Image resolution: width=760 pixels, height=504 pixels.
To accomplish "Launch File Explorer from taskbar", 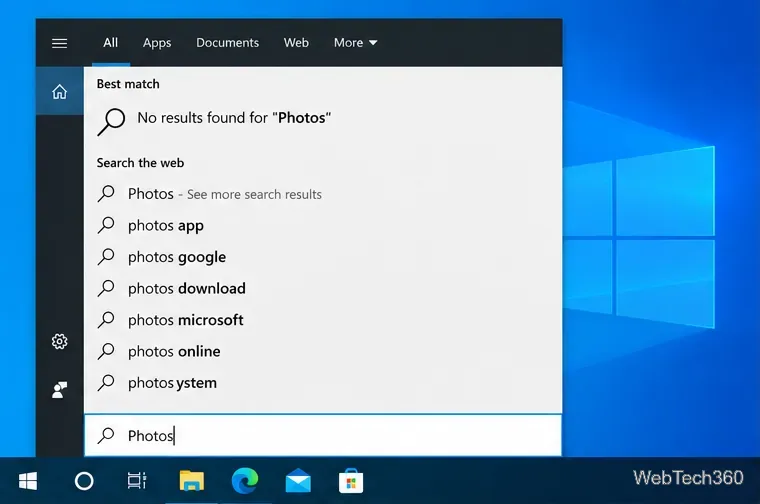I will [191, 481].
